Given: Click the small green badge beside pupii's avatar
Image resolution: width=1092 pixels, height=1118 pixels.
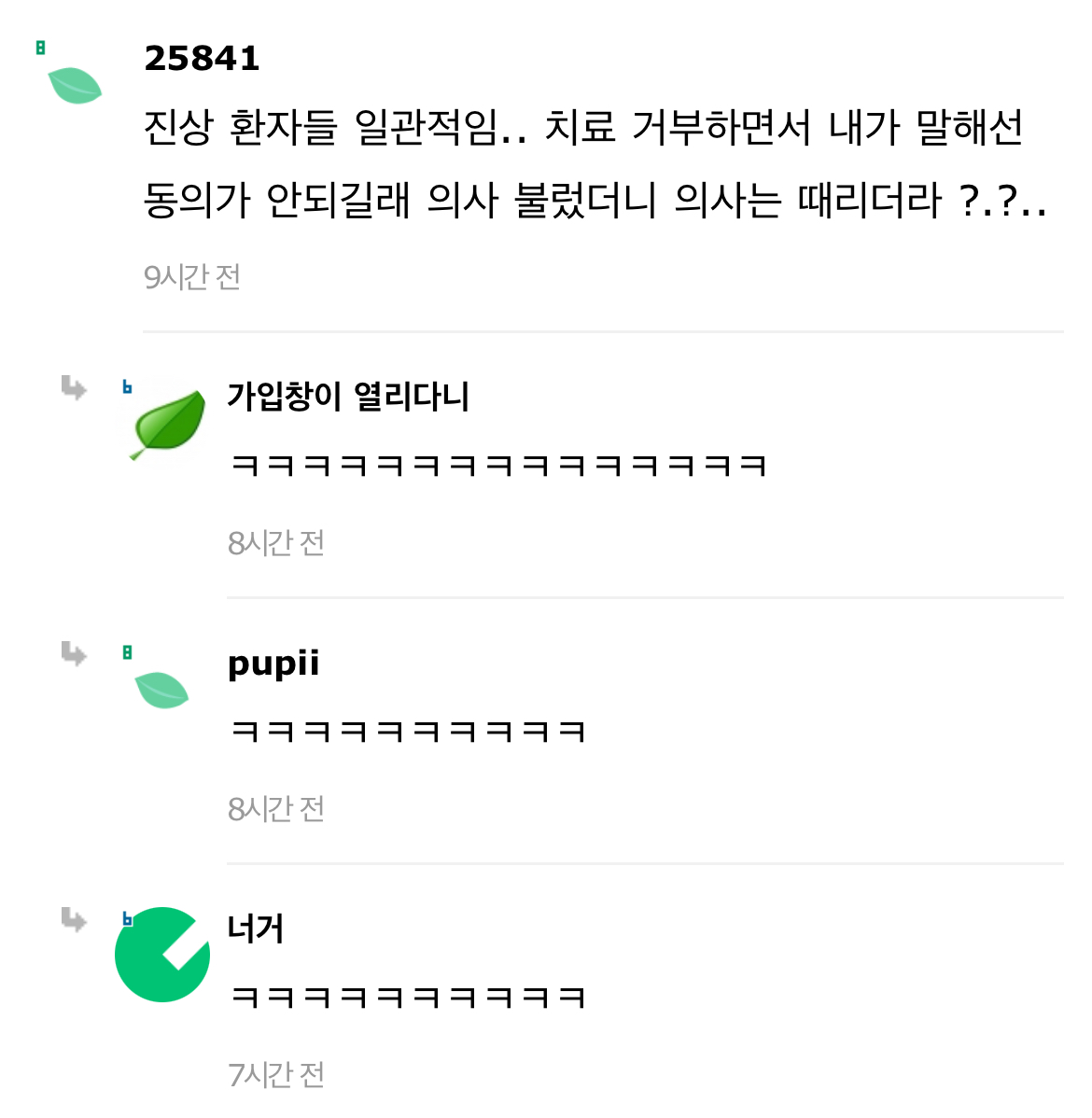Looking at the screenshot, I should tap(127, 652).
